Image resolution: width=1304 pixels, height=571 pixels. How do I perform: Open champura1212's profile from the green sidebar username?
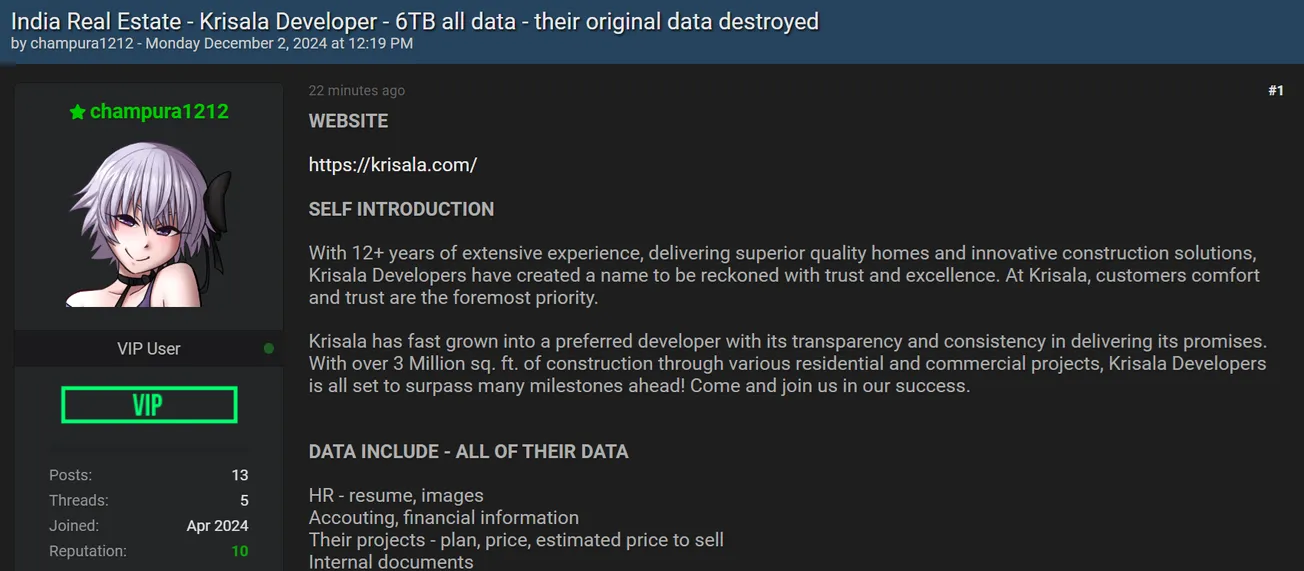pos(159,112)
